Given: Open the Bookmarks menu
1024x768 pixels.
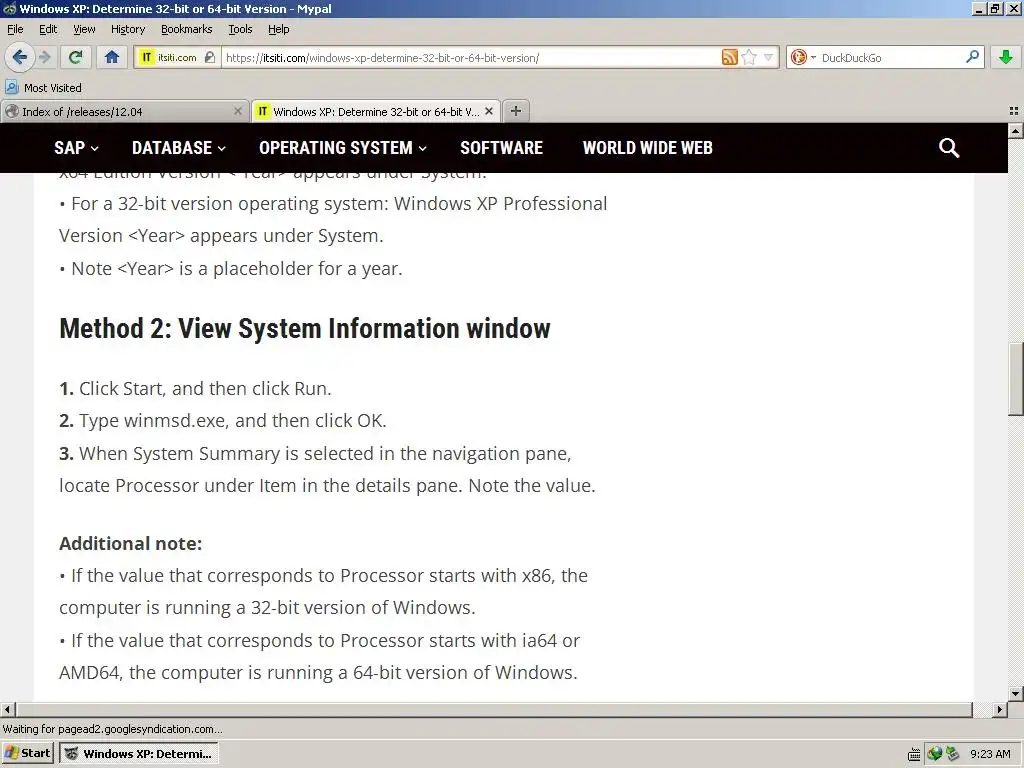Looking at the screenshot, I should pos(186,29).
